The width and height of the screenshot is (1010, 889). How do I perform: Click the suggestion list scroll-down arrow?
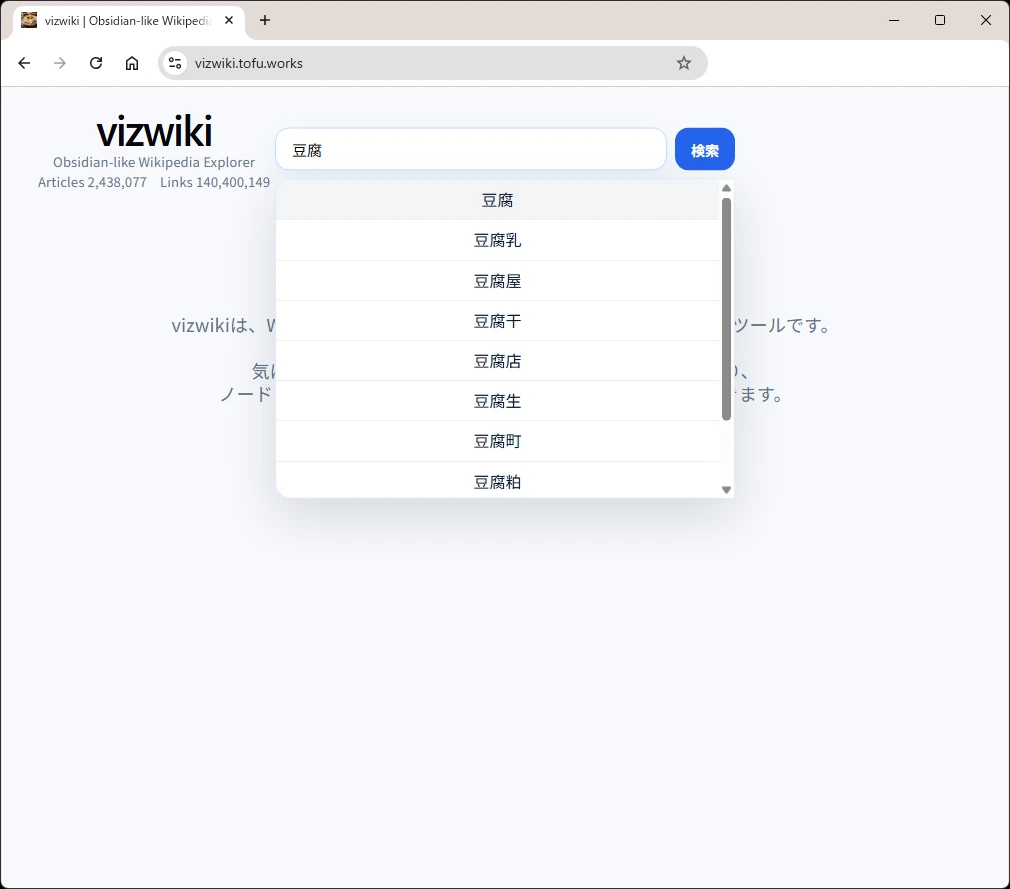(727, 490)
